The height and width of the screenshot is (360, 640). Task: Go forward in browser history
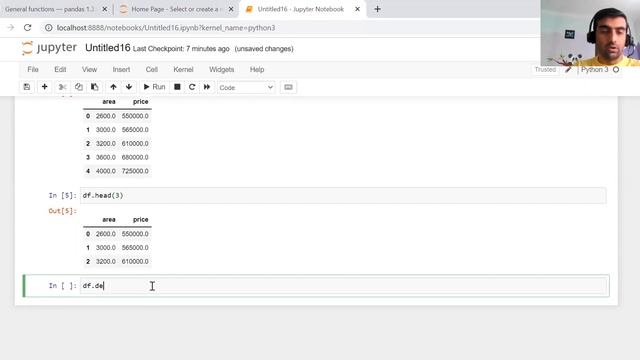pos(11,28)
